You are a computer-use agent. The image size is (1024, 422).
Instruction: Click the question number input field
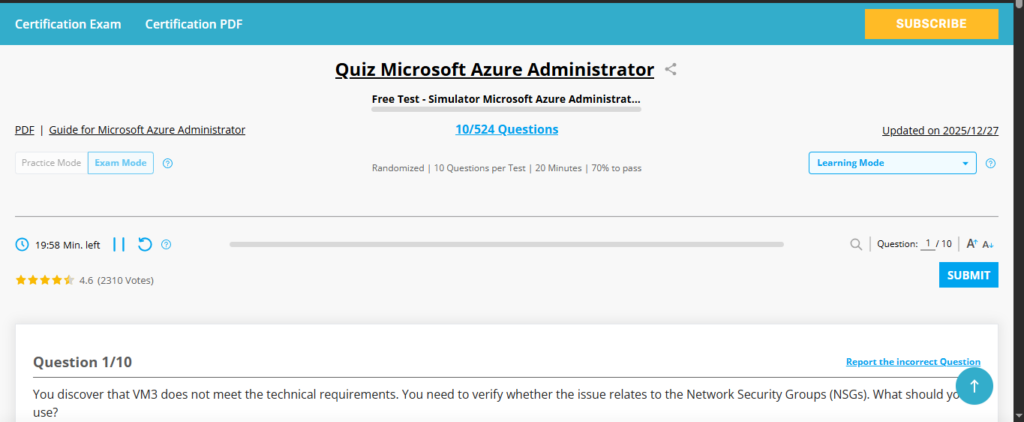pyautogui.click(x=928, y=244)
